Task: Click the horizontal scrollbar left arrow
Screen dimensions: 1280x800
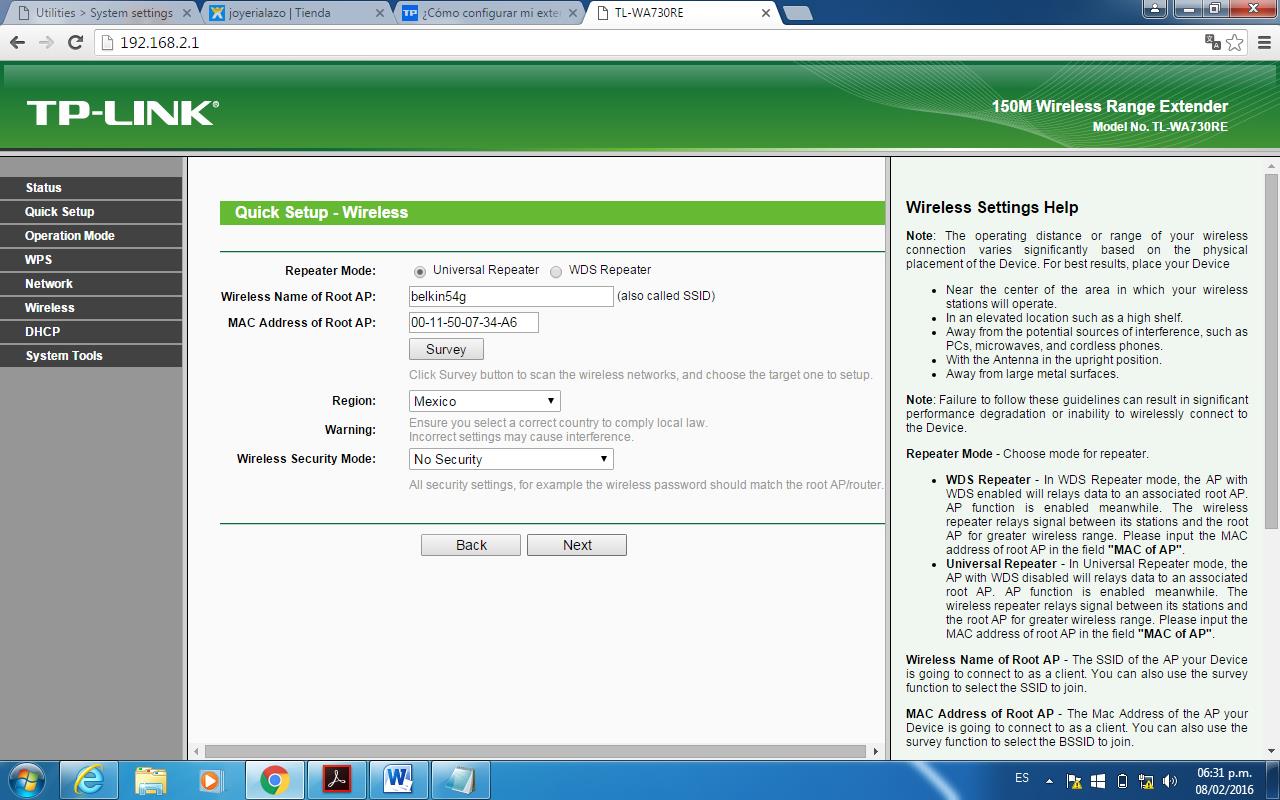Action: coord(196,751)
